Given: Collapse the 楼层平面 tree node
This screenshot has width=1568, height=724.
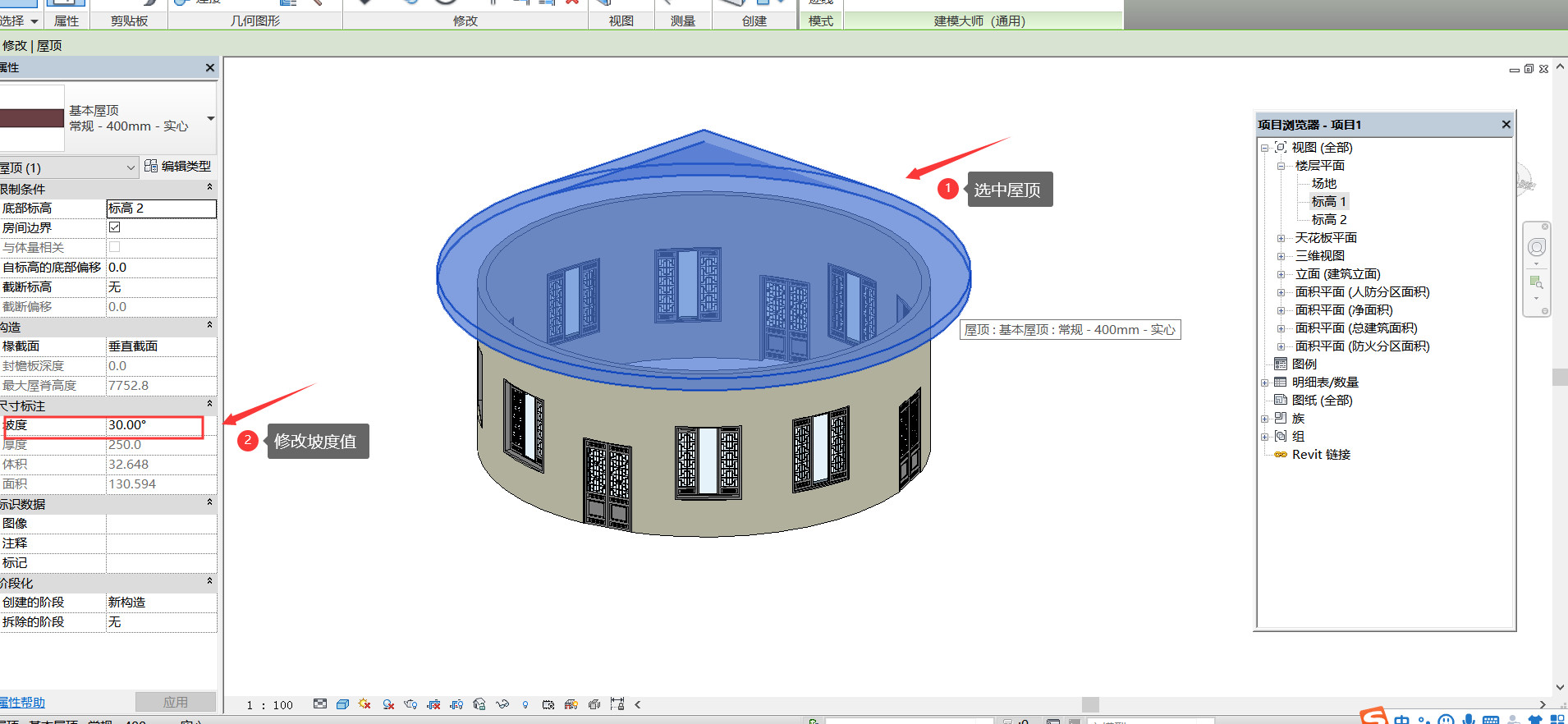Looking at the screenshot, I should coord(1281,166).
